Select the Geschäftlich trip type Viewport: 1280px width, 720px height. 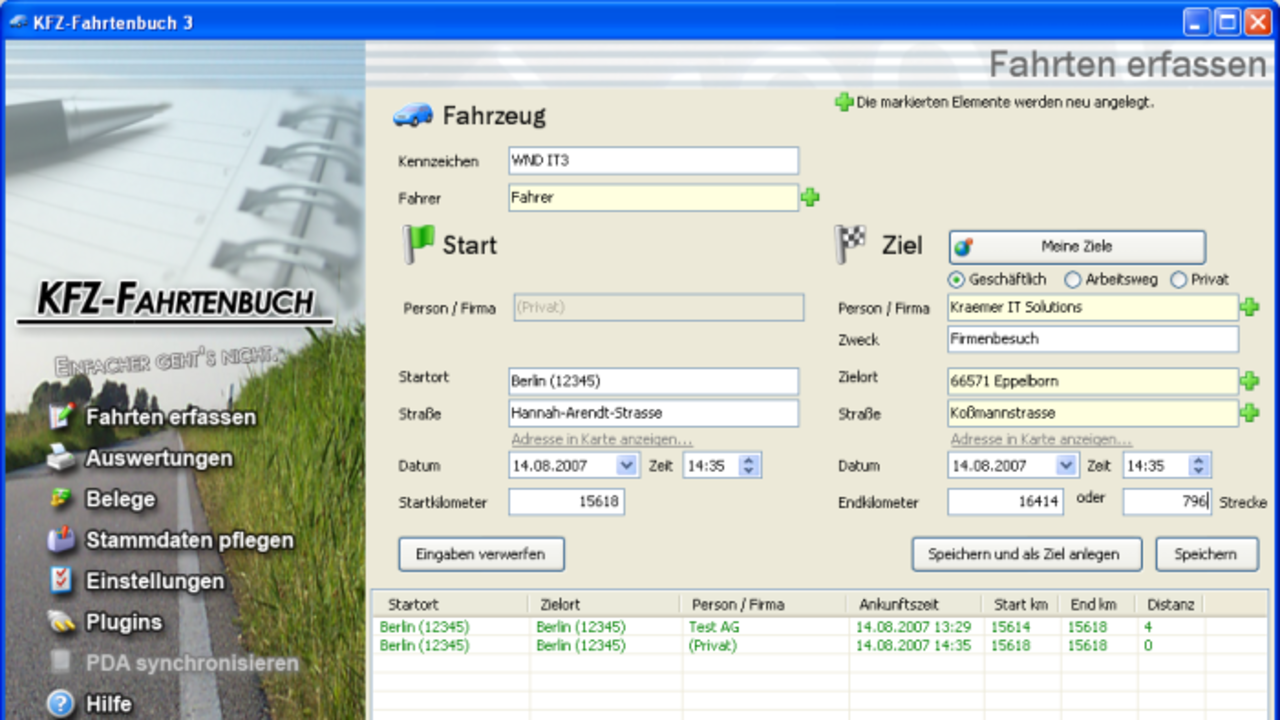click(x=997, y=280)
